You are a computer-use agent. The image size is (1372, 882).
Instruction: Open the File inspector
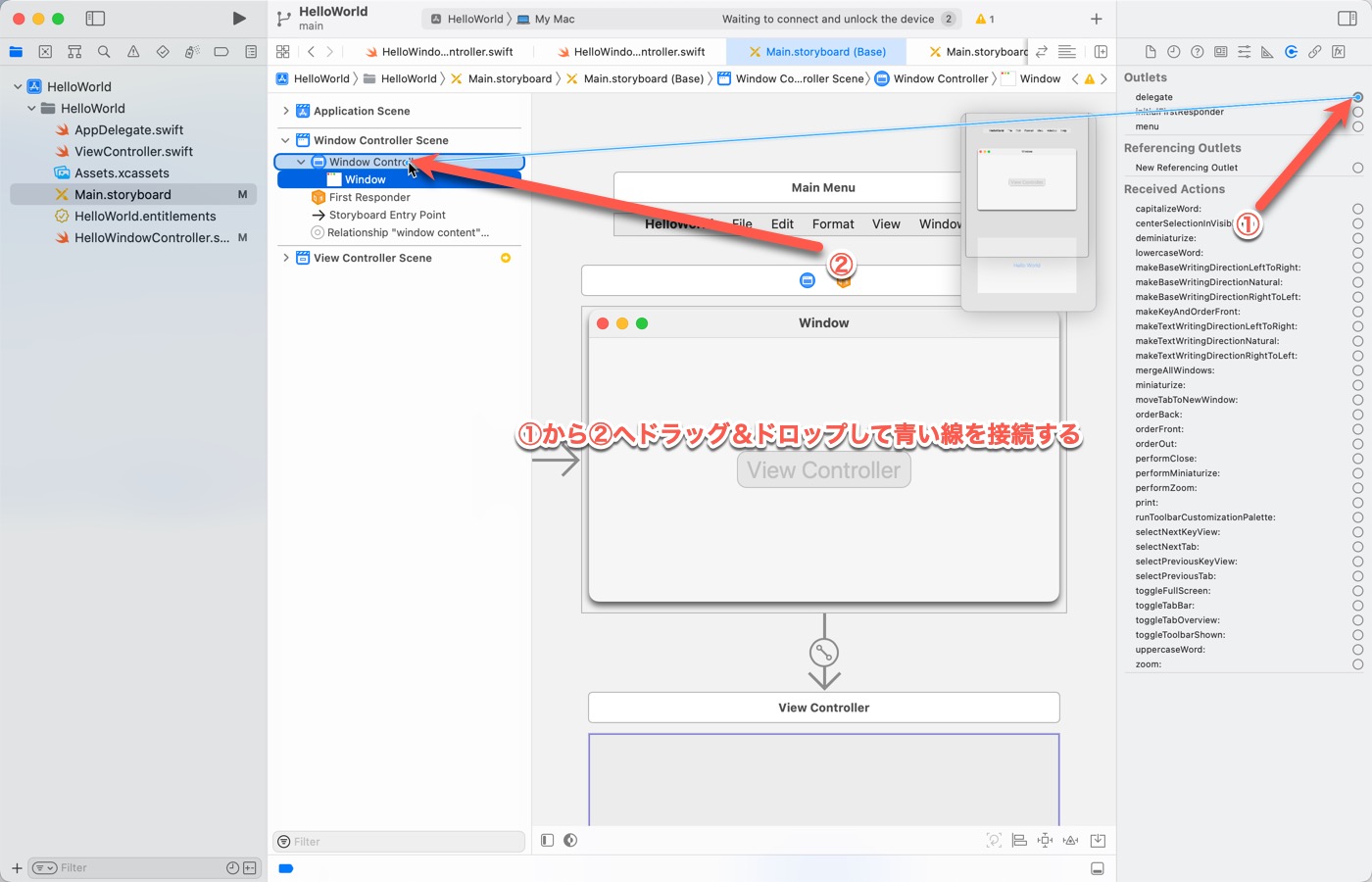pyautogui.click(x=1151, y=52)
